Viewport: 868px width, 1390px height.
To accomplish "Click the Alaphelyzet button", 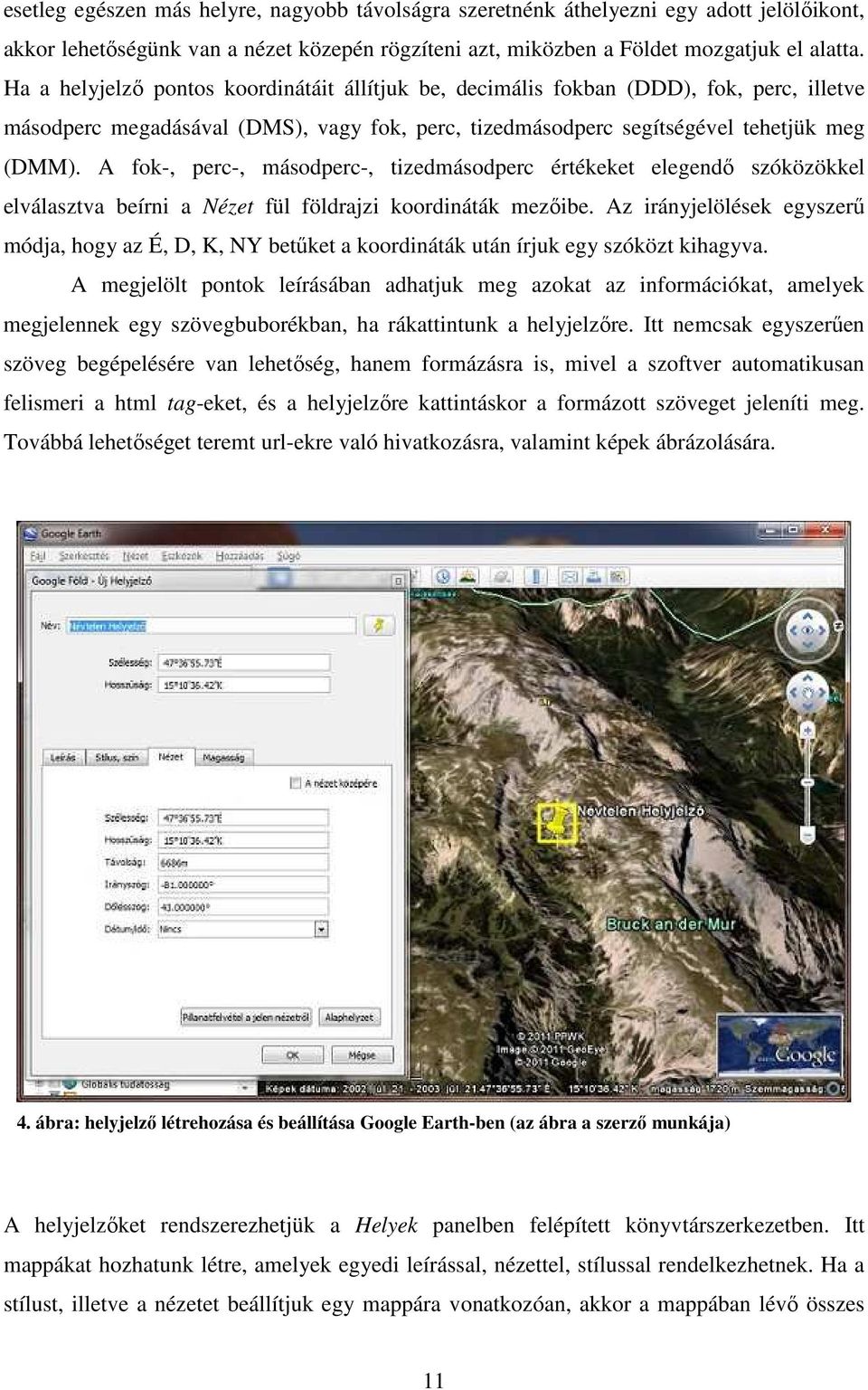I will tap(349, 1017).
